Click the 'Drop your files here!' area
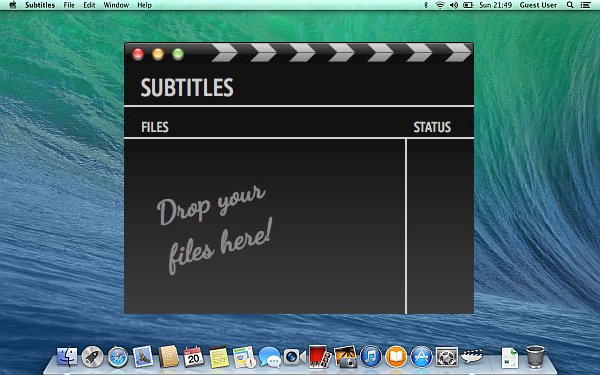The height and width of the screenshot is (375, 600). (215, 229)
